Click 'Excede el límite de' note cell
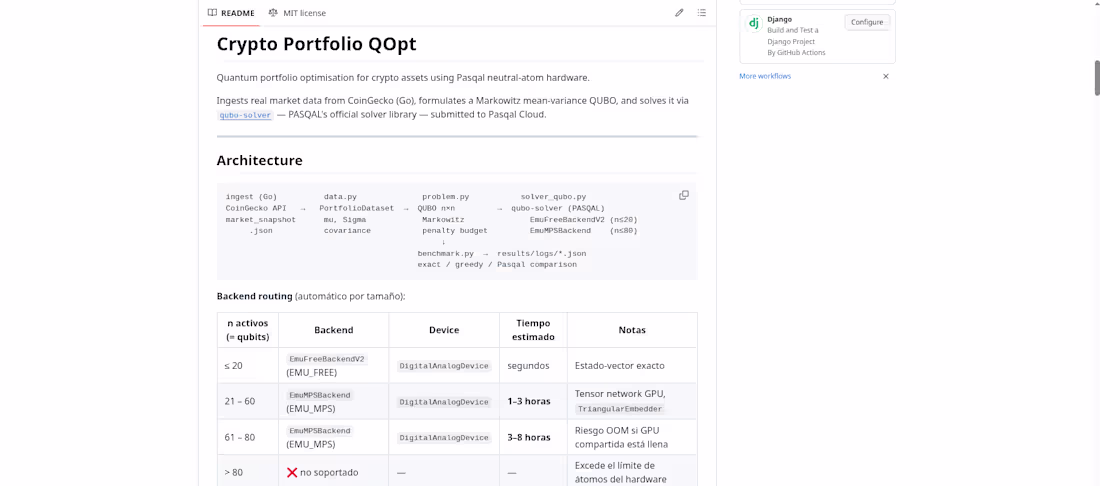Screen dimensions: 1100x486 632,472
